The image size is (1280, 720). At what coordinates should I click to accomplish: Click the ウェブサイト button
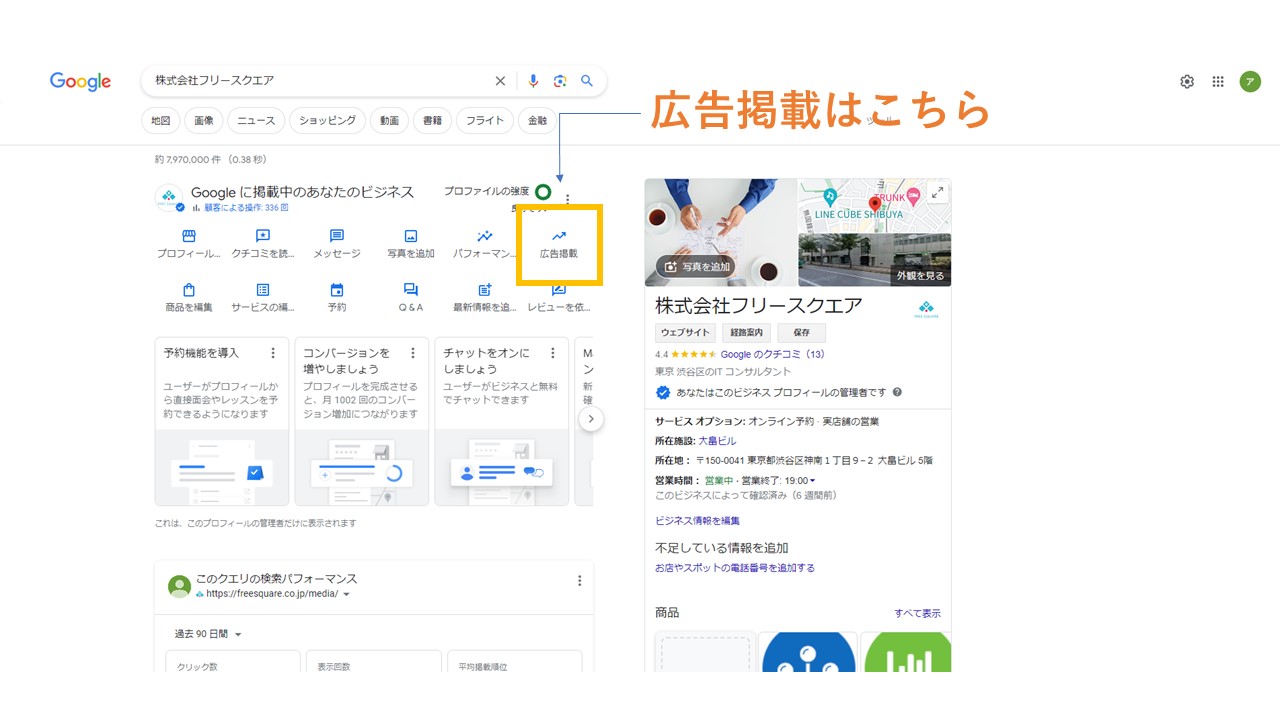pyautogui.click(x=685, y=333)
